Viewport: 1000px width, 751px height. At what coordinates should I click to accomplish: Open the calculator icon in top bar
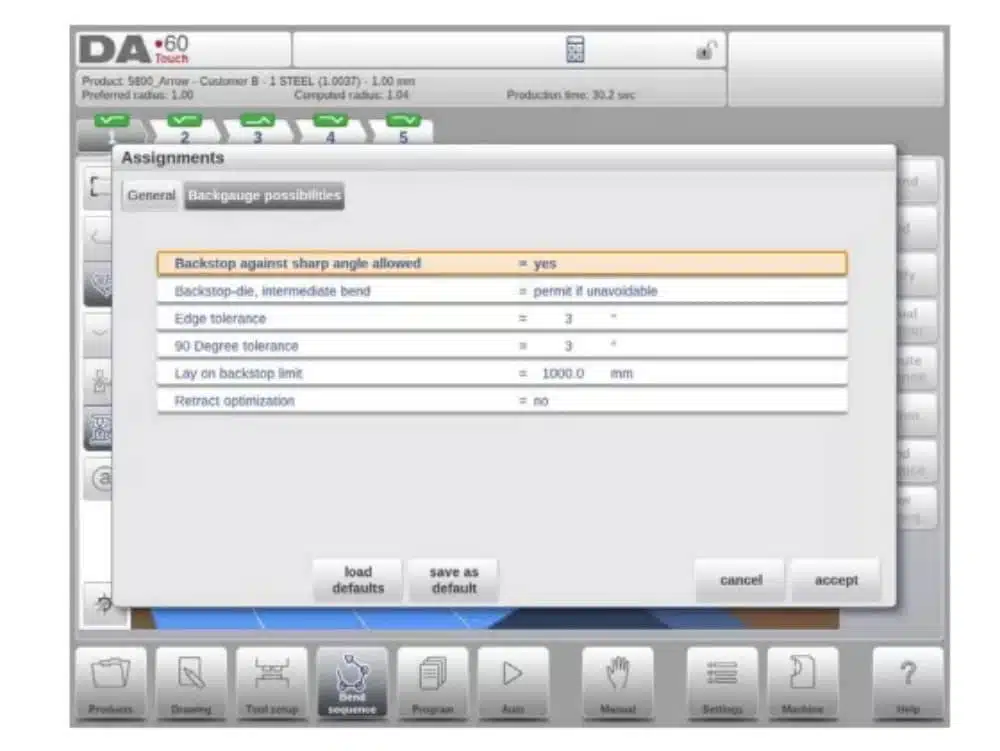[575, 50]
